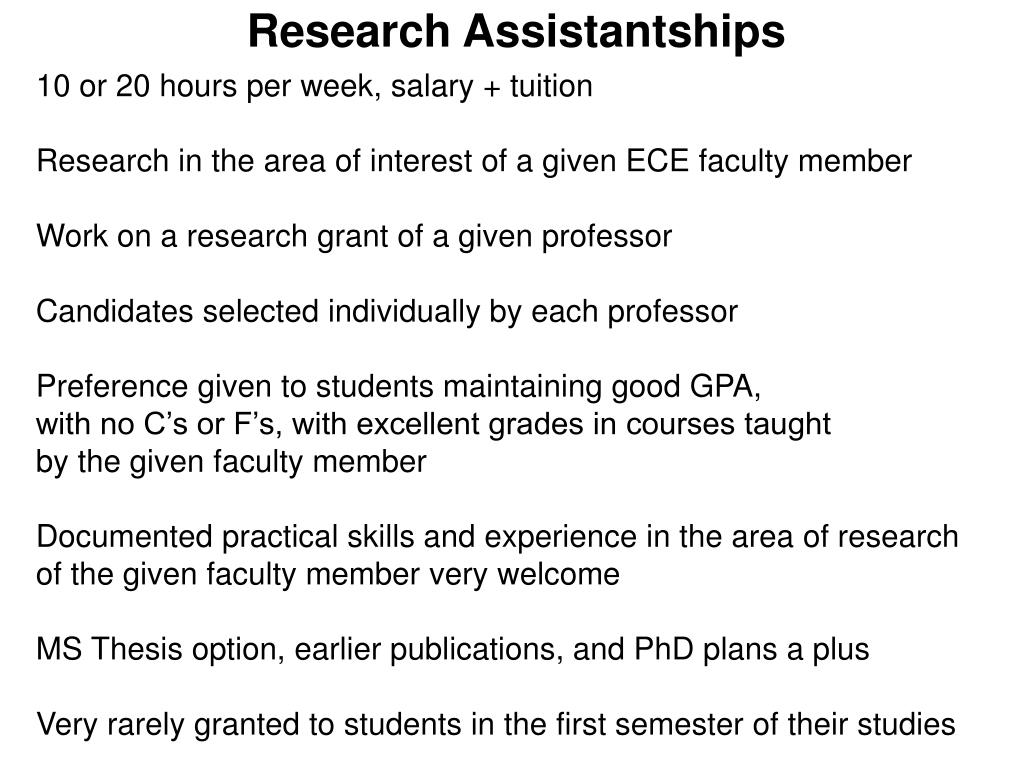Image resolution: width=1024 pixels, height=768 pixels.
Task: Click the line about no C's or F's
Action: [x=434, y=424]
